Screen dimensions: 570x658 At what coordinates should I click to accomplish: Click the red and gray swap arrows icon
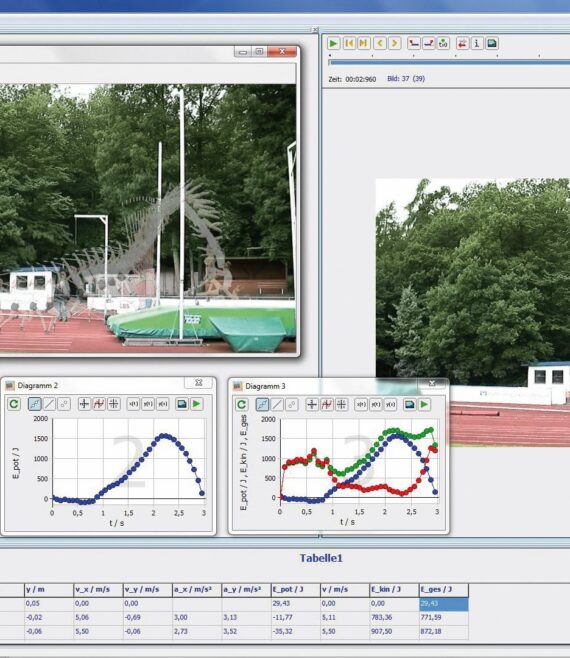462,43
